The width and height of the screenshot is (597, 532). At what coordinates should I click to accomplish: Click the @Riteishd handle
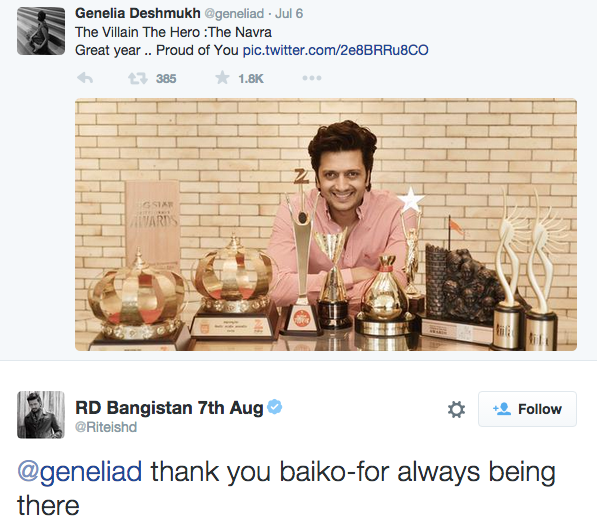(x=106, y=427)
